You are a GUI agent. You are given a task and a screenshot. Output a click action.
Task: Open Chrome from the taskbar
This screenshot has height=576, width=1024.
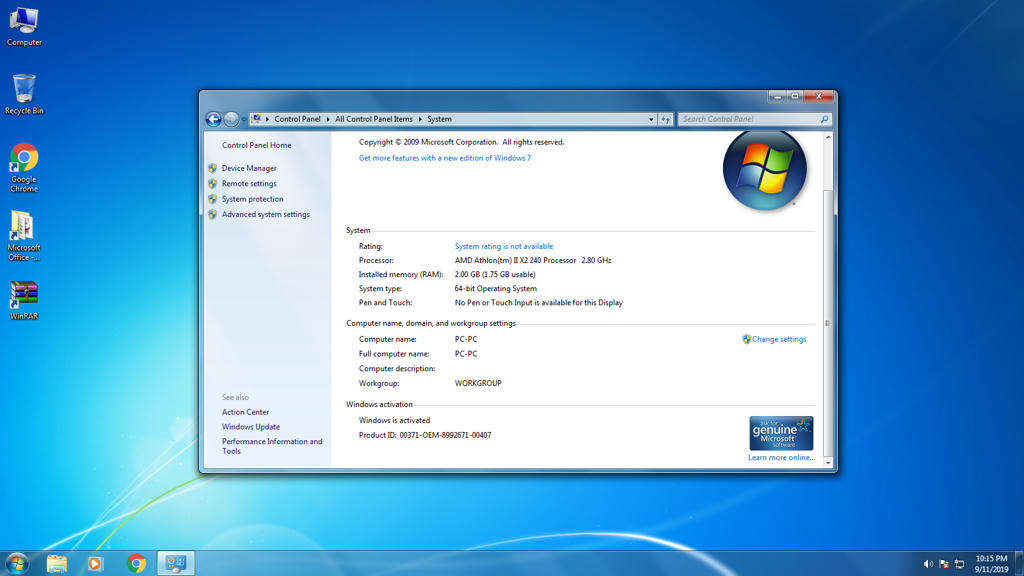[136, 563]
